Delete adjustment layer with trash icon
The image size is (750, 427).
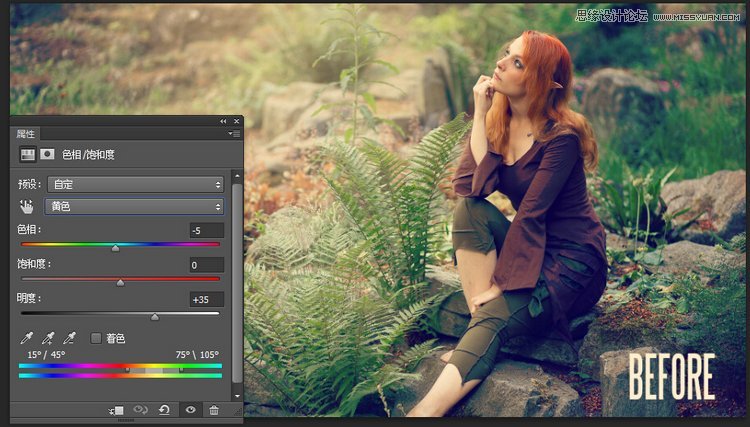(x=213, y=410)
